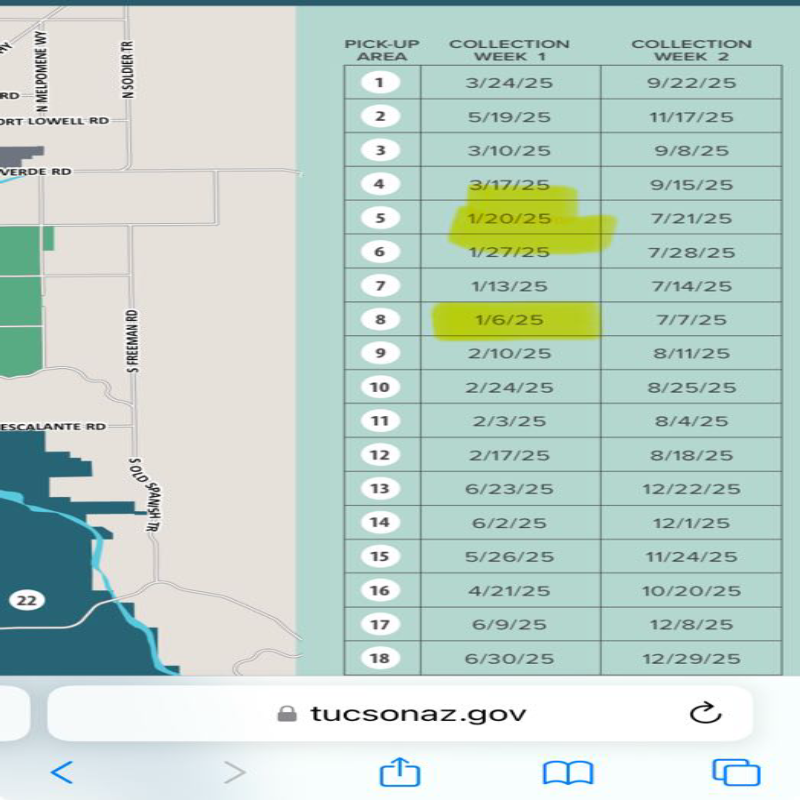
Task: Click the 10/20/25 date cell
Action: (691, 591)
